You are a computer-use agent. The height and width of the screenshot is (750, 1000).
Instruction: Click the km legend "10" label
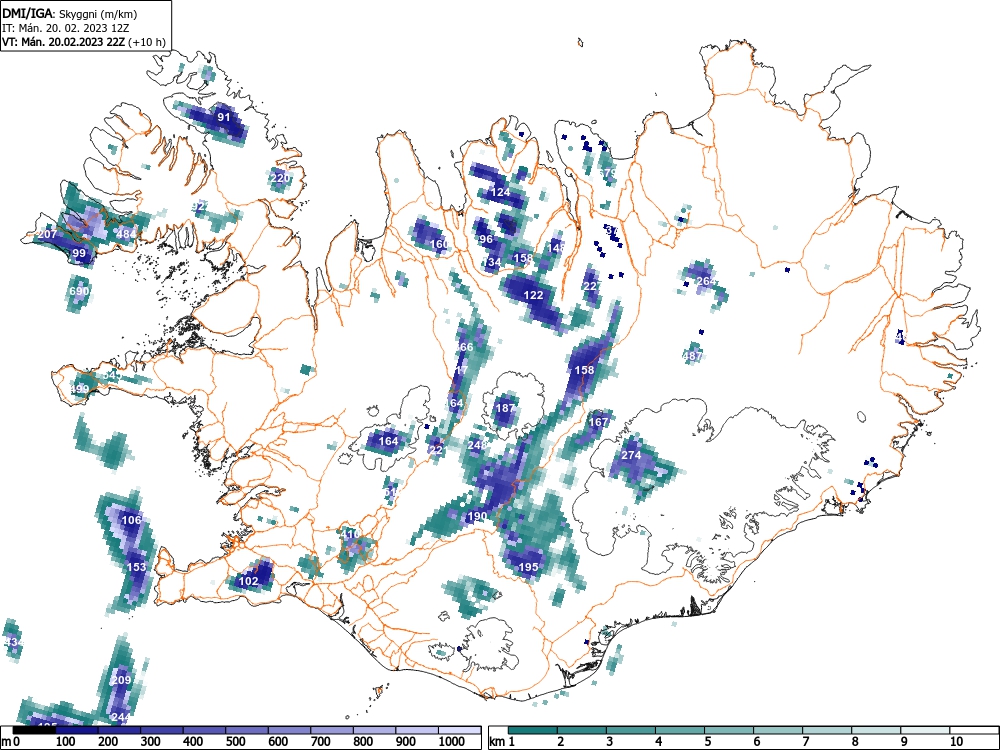tap(955, 742)
